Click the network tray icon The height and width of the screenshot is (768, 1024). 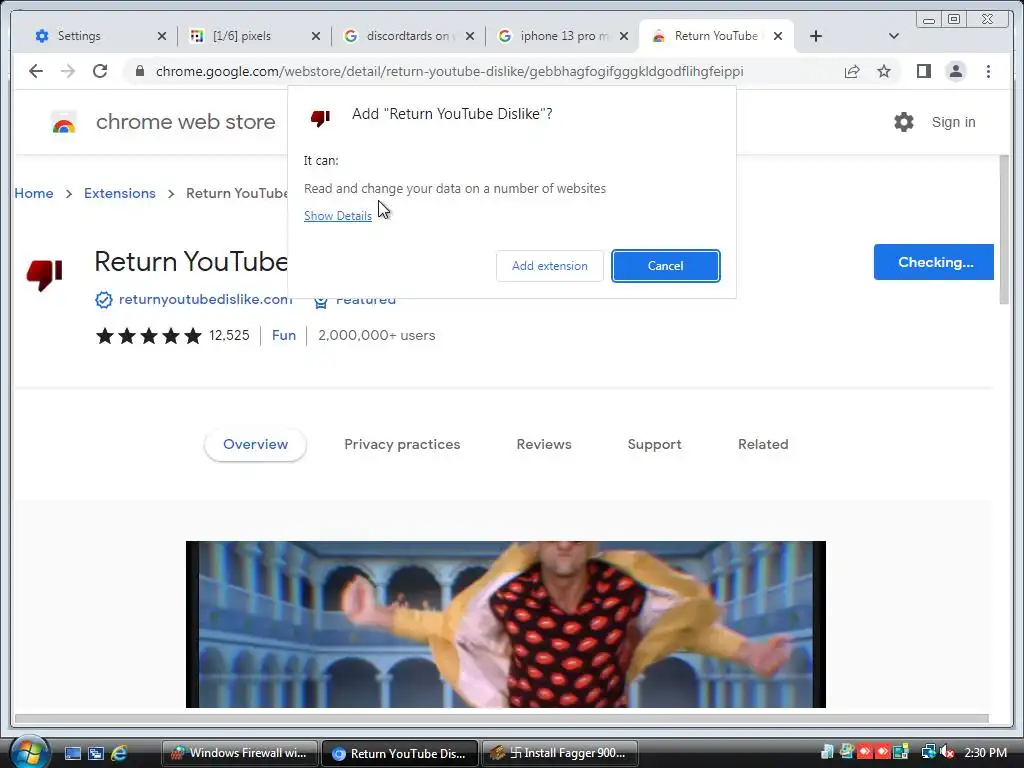[x=928, y=752]
